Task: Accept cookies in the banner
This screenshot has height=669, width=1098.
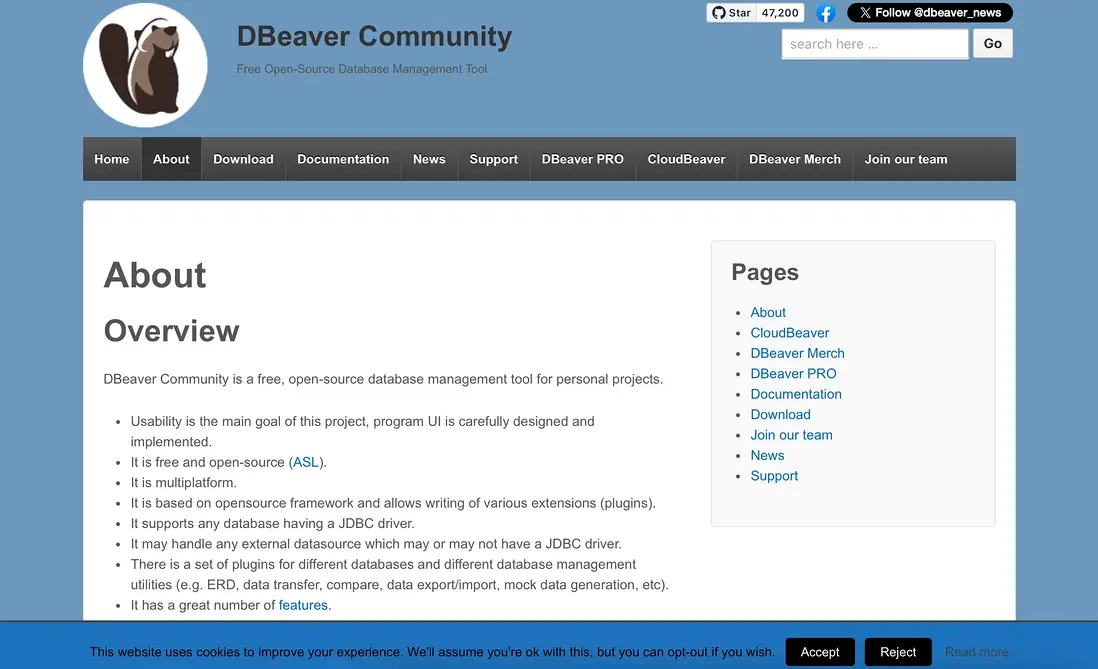Action: (820, 651)
